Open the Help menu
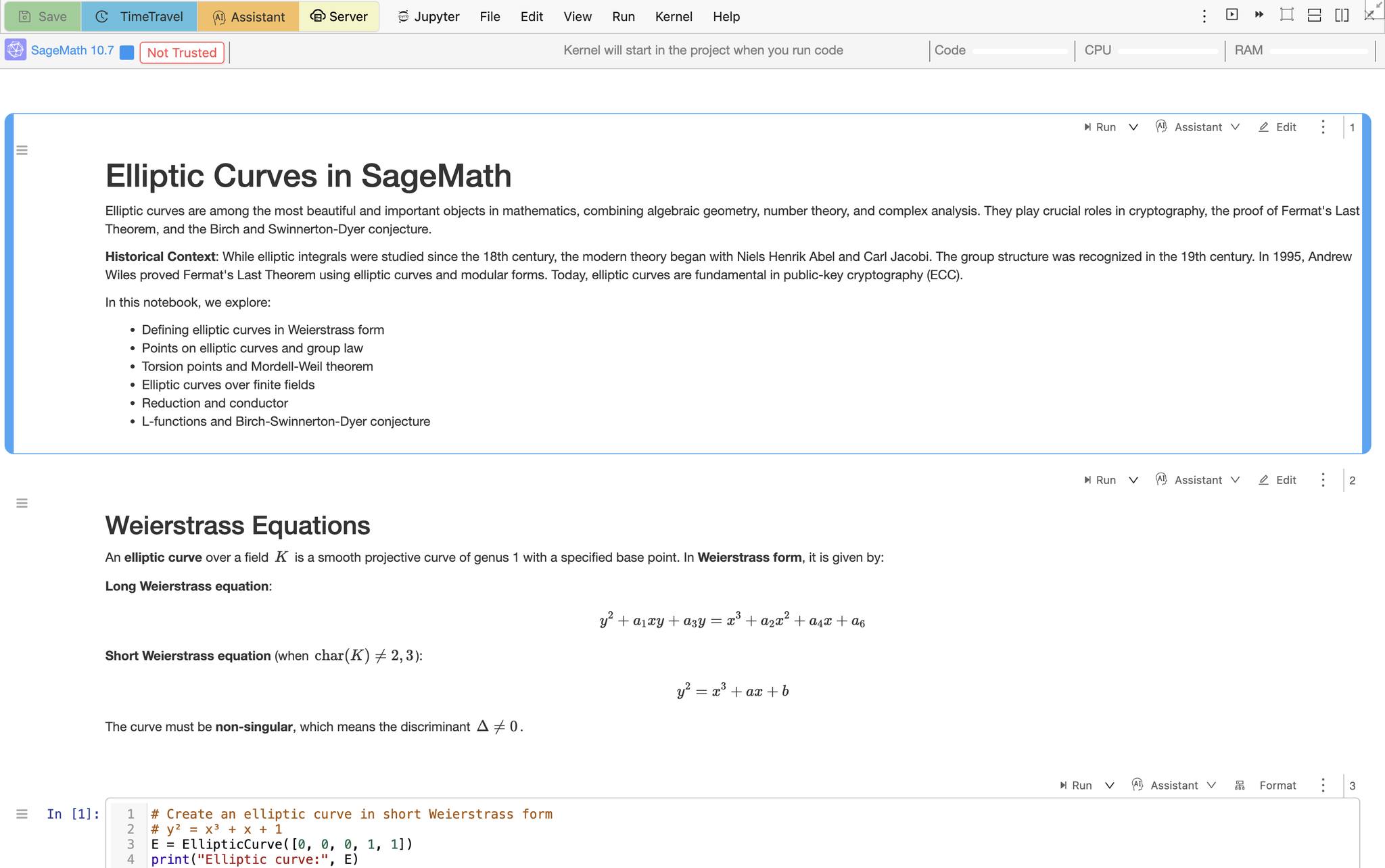This screenshot has height=868, width=1385. [726, 16]
